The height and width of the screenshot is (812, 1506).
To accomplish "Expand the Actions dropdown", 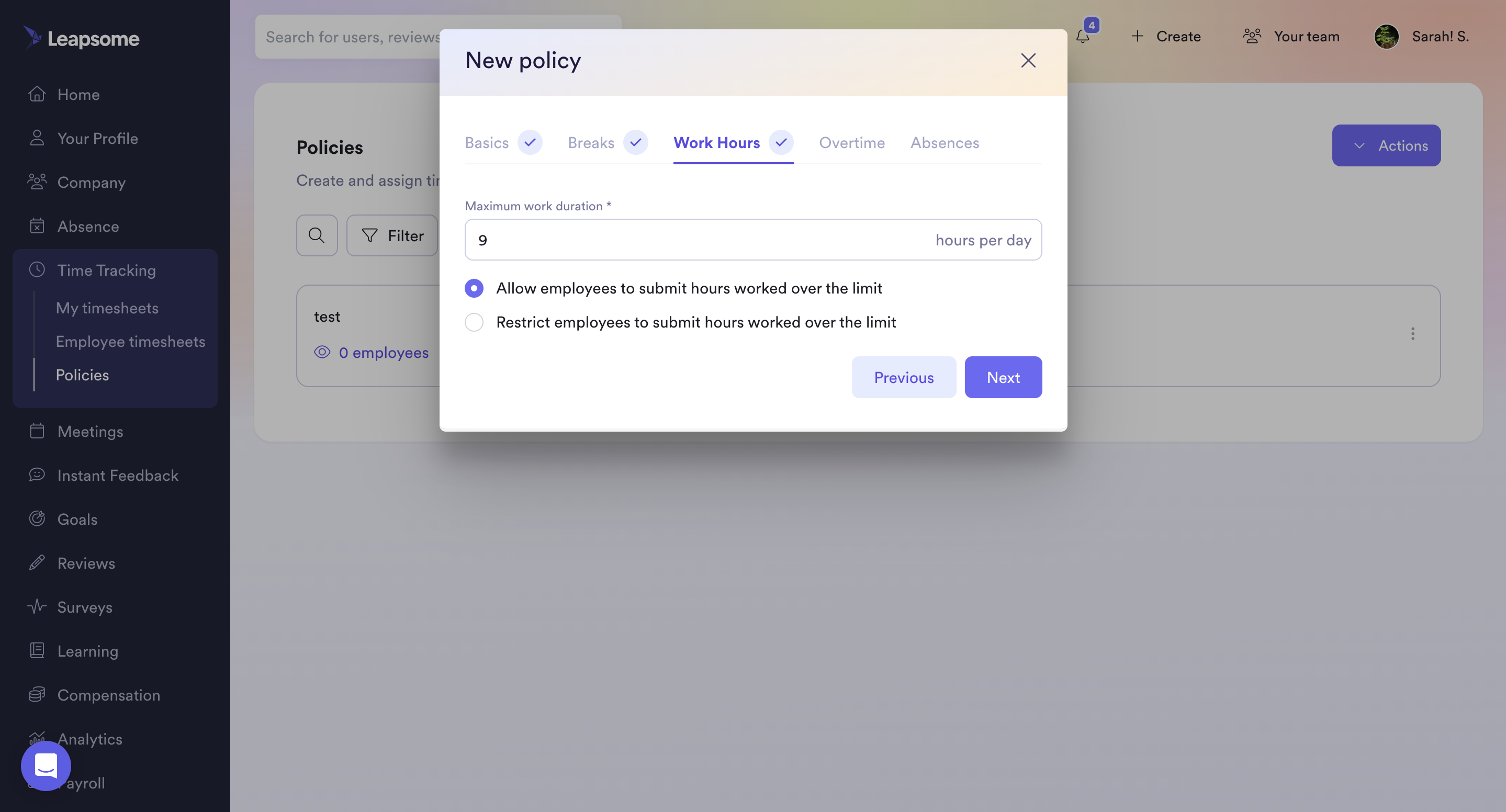I will tap(1386, 145).
